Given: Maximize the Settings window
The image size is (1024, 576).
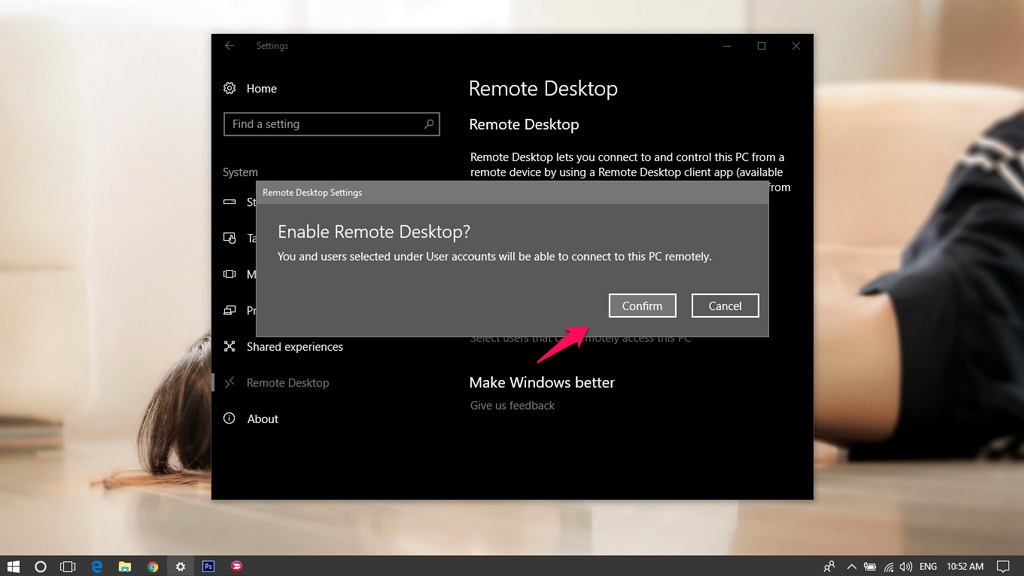Looking at the screenshot, I should pyautogui.click(x=761, y=46).
